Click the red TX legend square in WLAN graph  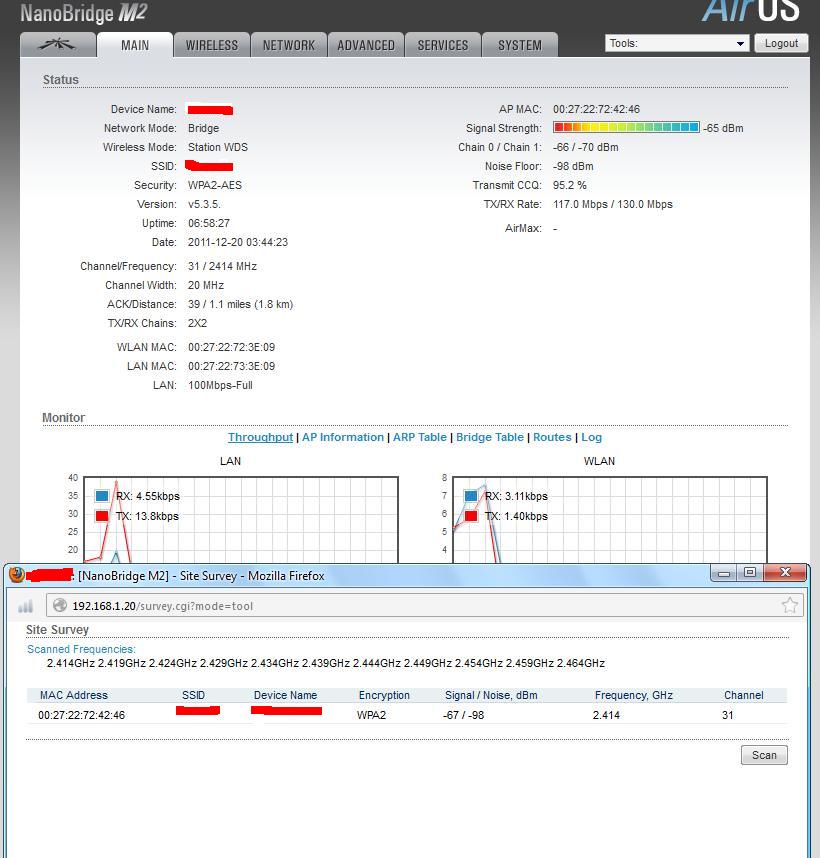tap(470, 515)
